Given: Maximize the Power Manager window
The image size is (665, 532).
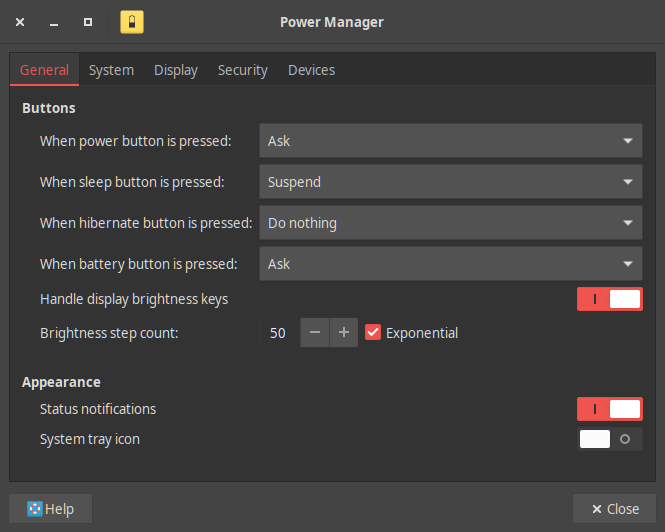Looking at the screenshot, I should tap(88, 21).
